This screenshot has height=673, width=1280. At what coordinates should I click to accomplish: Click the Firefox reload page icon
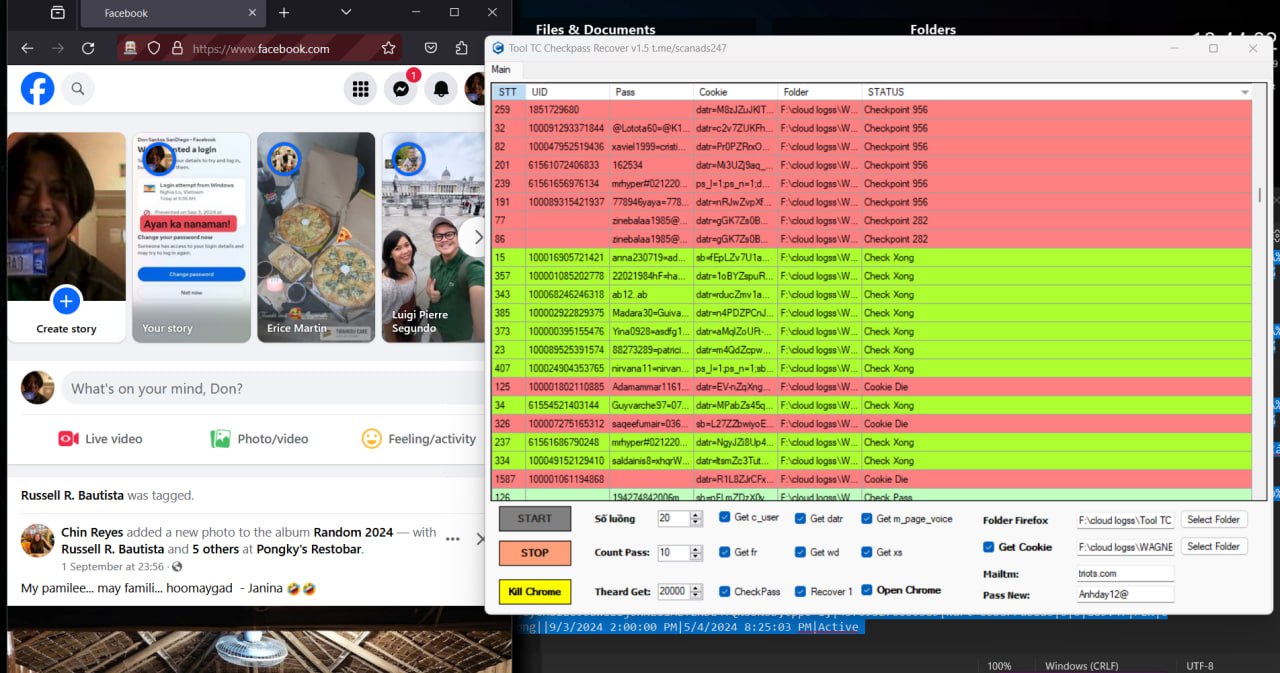click(x=88, y=48)
